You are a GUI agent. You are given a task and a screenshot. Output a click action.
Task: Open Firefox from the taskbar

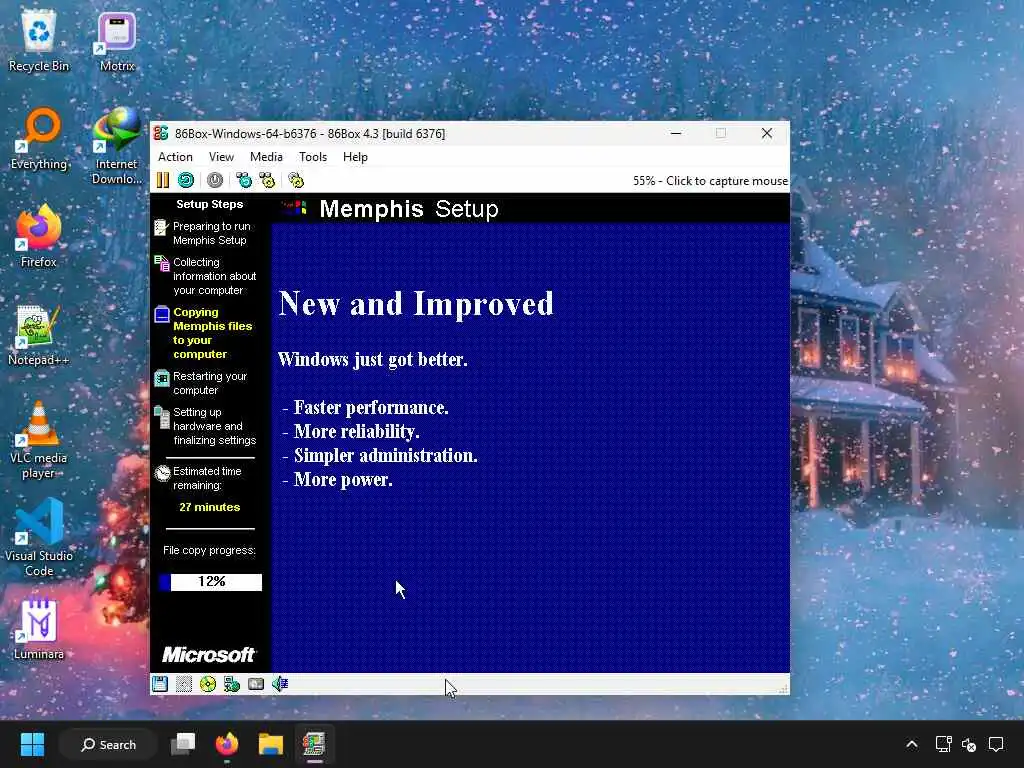tap(227, 744)
